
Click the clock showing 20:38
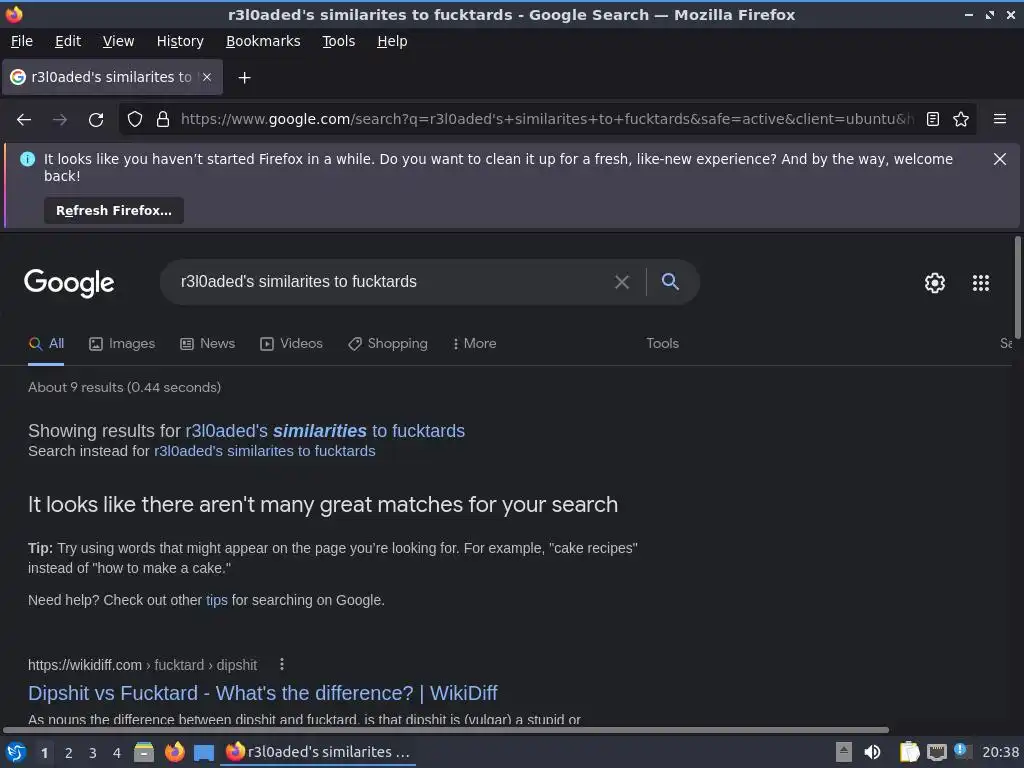[1000, 752]
